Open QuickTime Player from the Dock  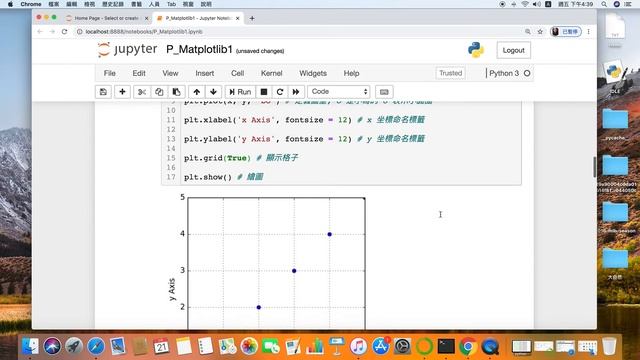490,347
